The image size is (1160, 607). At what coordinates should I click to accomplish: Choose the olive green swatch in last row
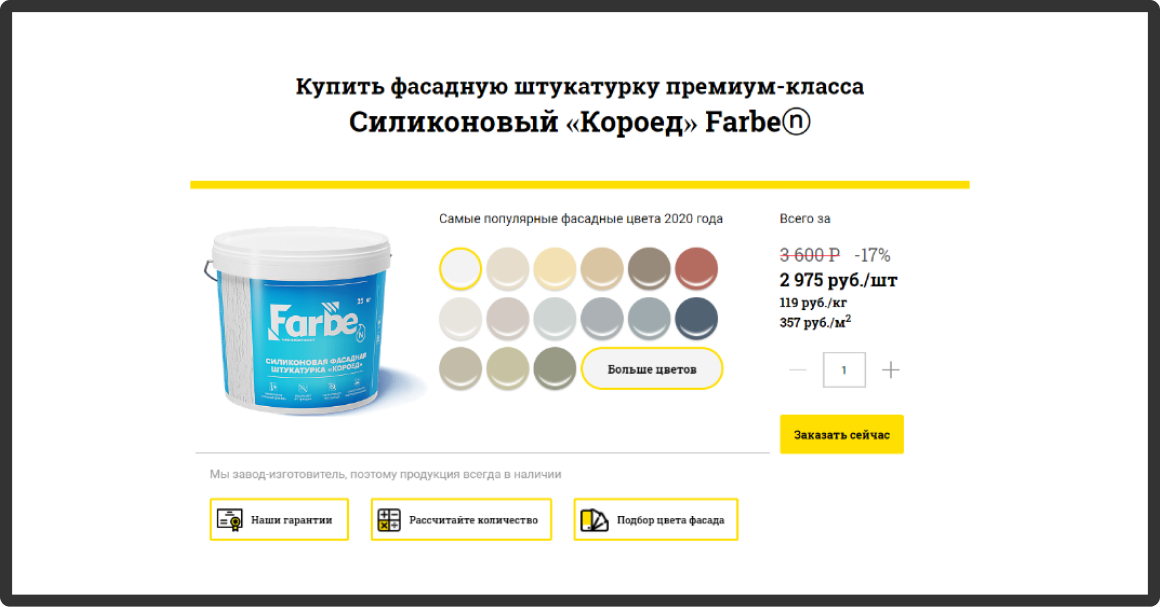[x=555, y=368]
